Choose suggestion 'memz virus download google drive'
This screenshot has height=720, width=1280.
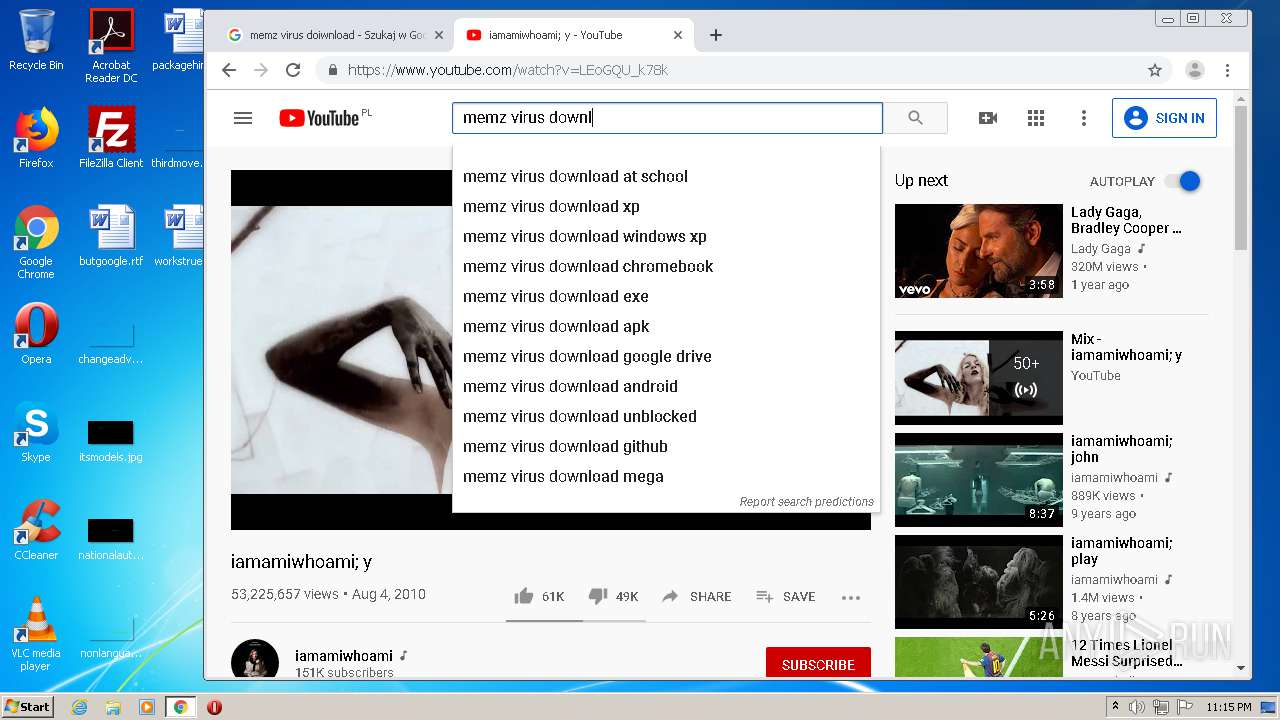pyautogui.click(x=666, y=356)
